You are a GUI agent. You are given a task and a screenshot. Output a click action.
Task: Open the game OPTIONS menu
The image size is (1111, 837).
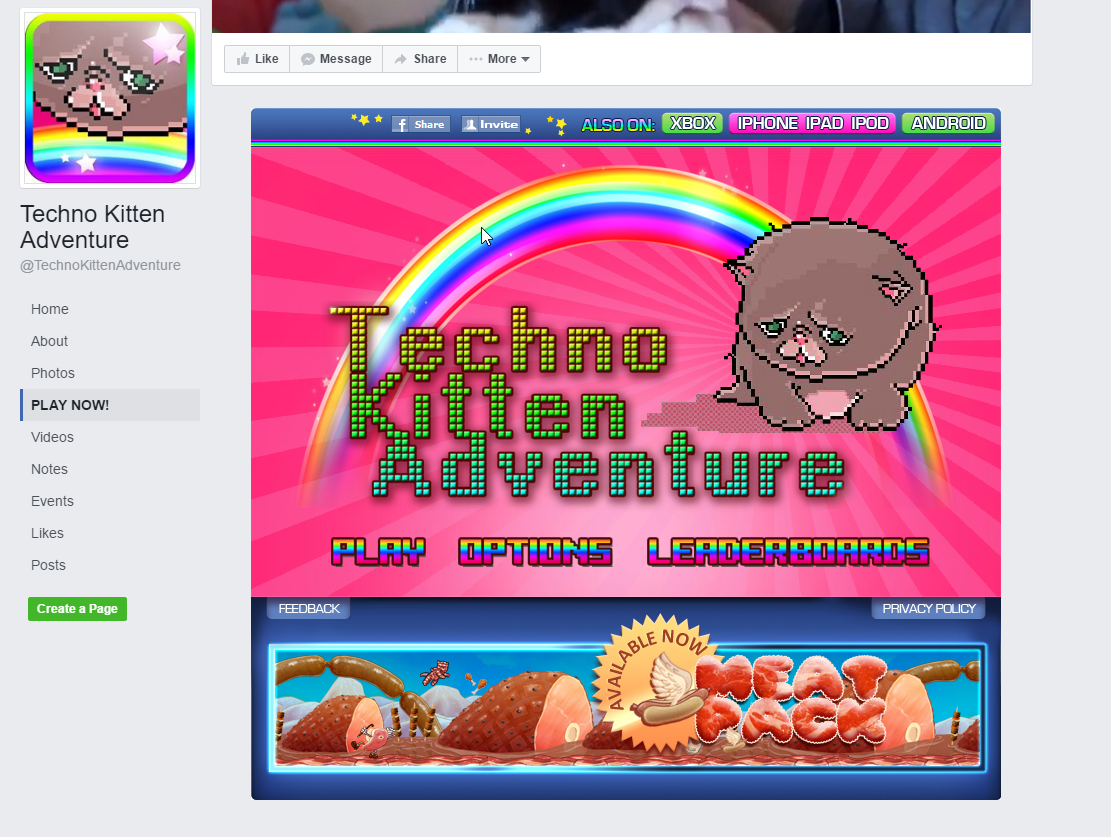(535, 552)
